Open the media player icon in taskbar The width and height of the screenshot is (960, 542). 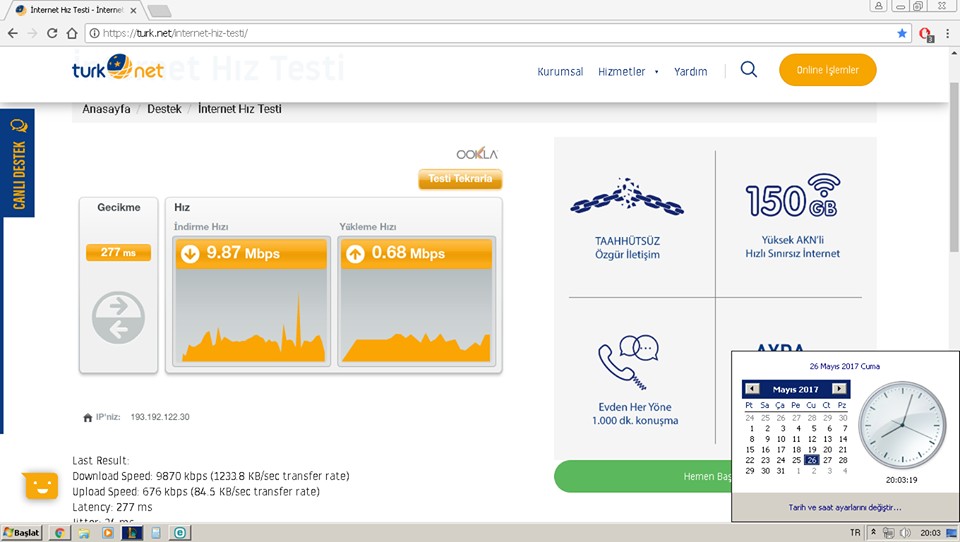coord(108,533)
